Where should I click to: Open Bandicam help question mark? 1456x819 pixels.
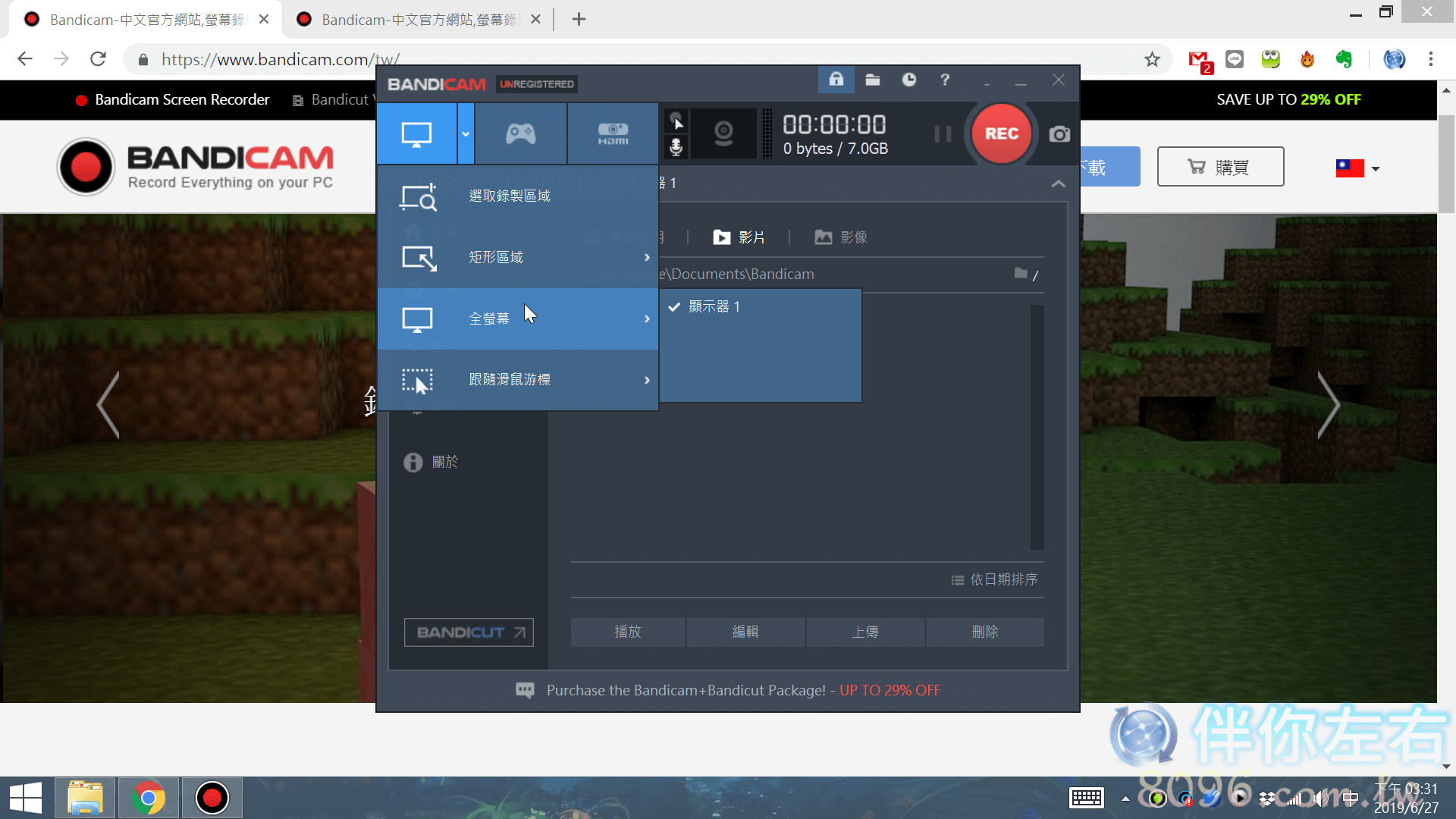point(945,80)
